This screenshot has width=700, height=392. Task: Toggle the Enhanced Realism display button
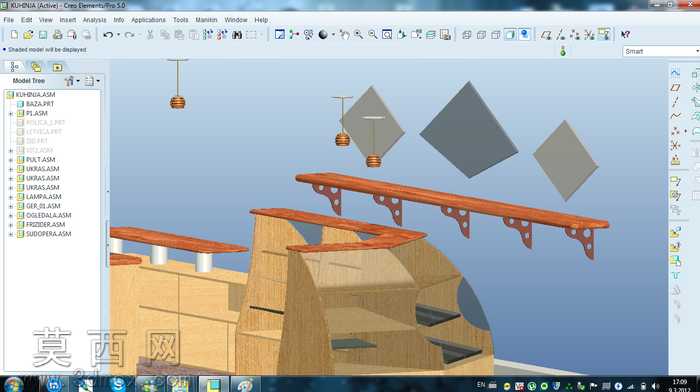click(525, 34)
